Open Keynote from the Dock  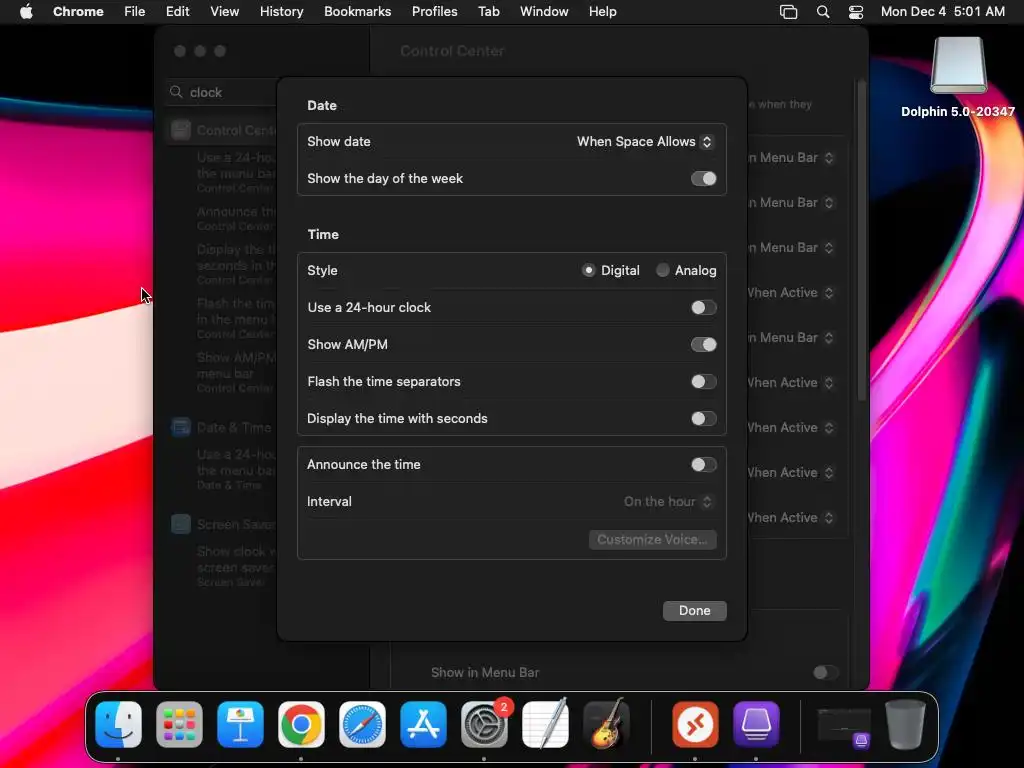point(240,724)
